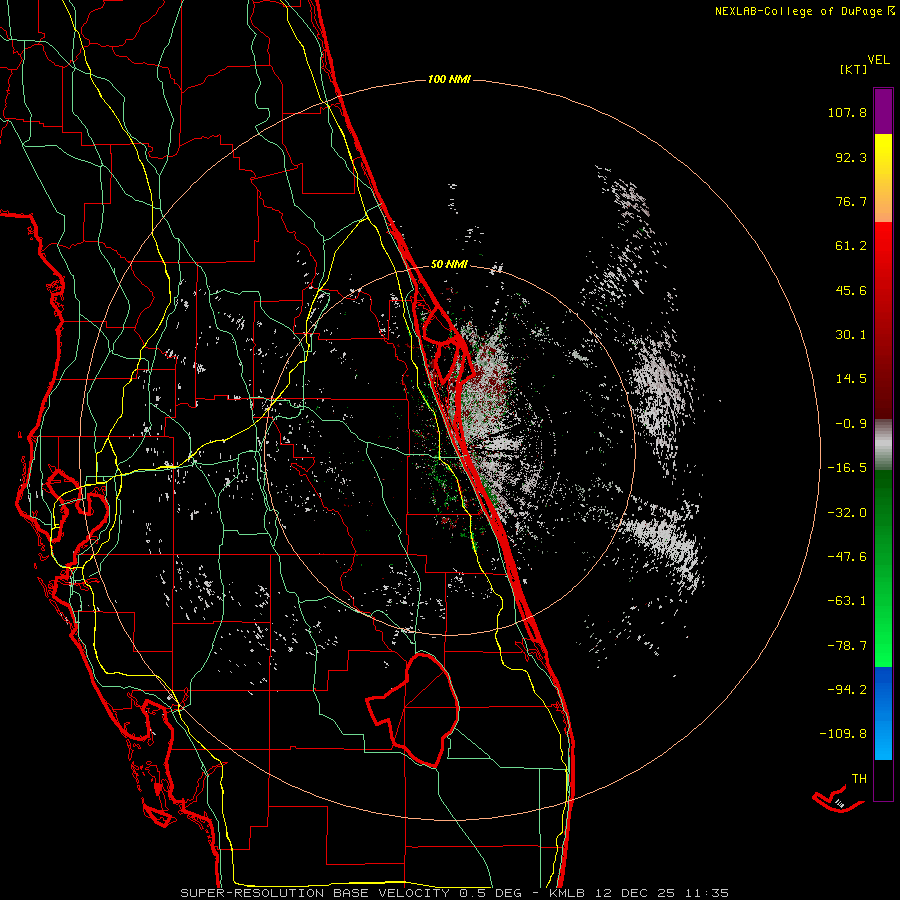
Task: Select the -78.7 velocity scale value
Action: (847, 646)
